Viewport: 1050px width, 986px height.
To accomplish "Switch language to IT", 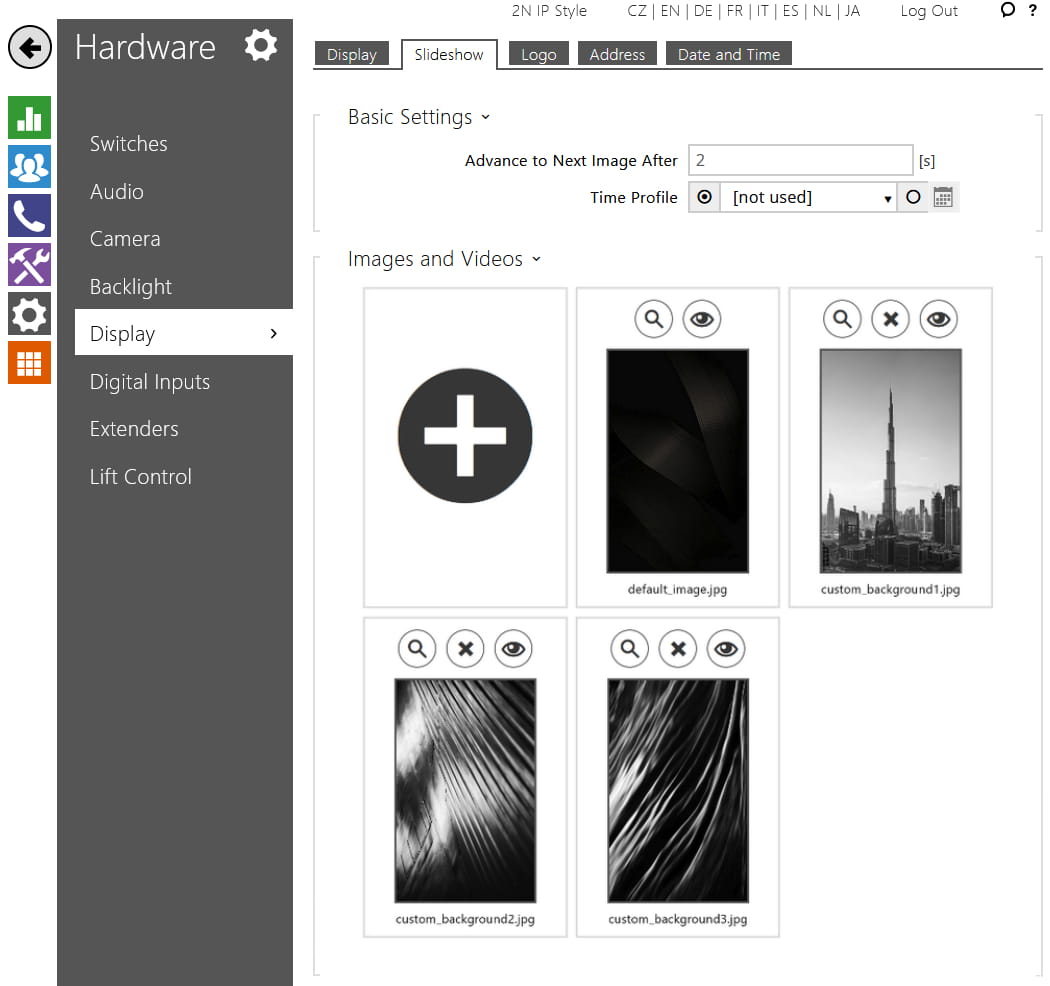I will click(762, 11).
